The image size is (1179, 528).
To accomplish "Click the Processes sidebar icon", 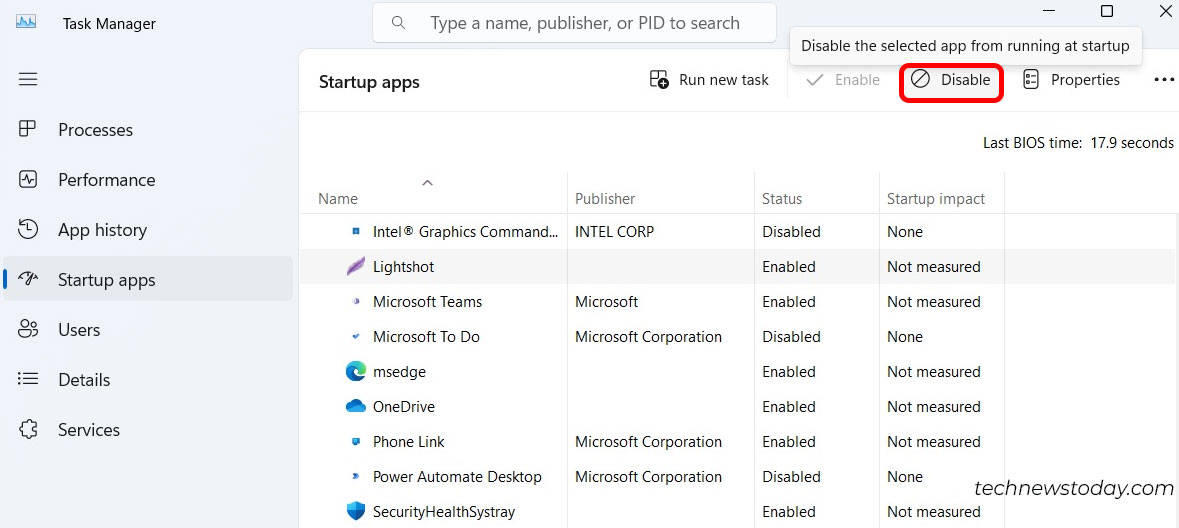I will click(28, 129).
